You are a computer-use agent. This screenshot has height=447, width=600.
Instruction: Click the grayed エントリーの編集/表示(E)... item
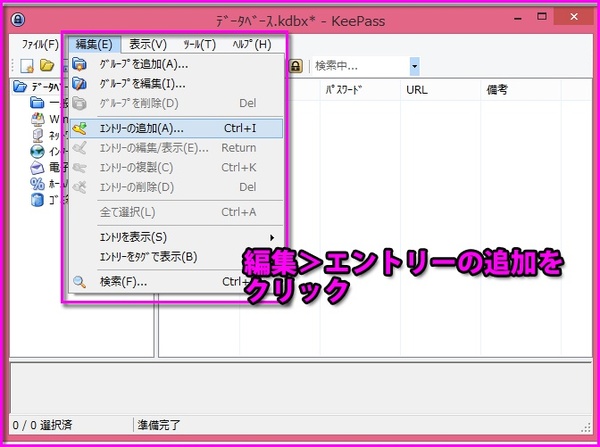(176, 148)
